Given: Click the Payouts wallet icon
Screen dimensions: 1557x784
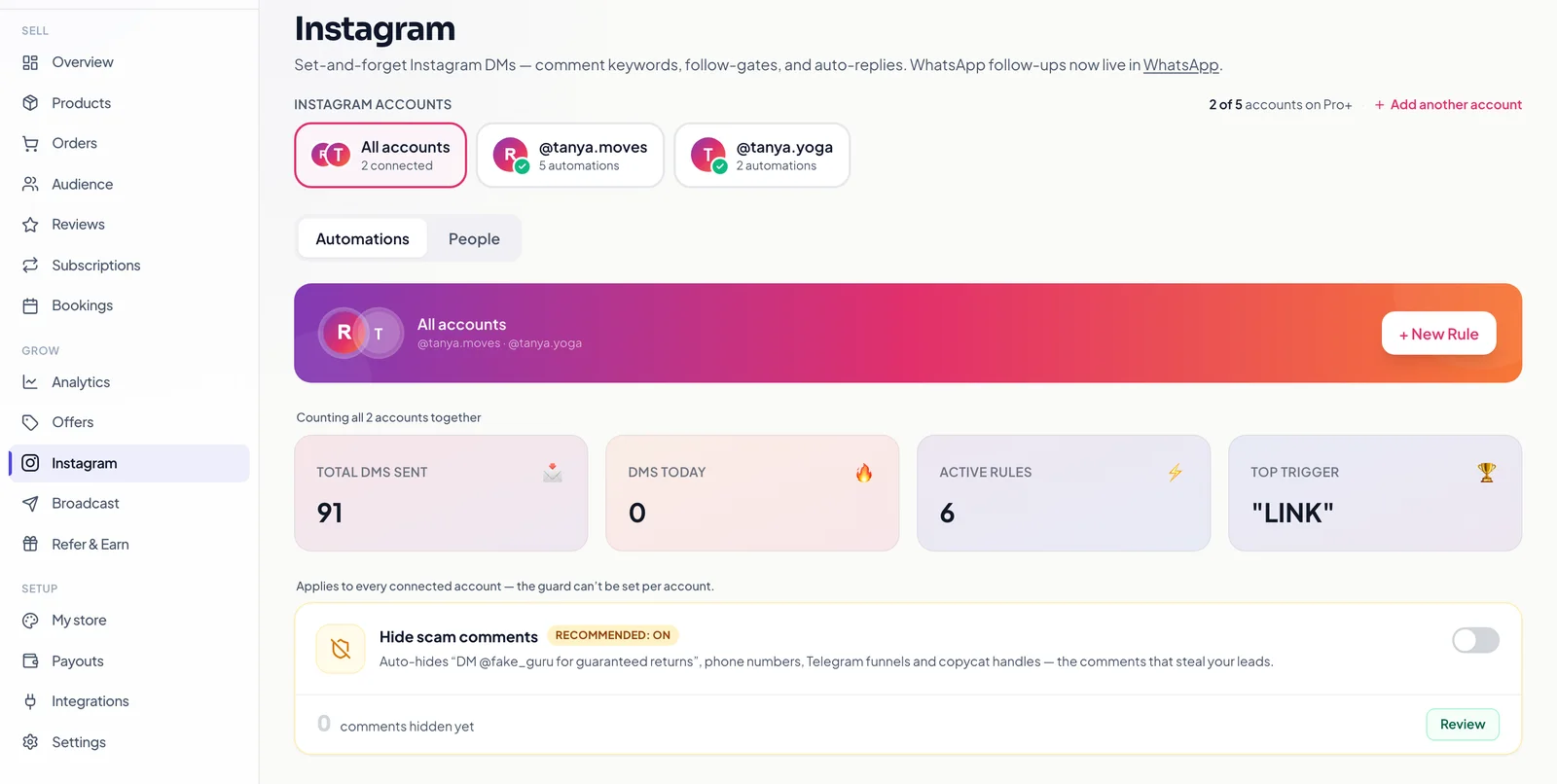Looking at the screenshot, I should [x=30, y=660].
